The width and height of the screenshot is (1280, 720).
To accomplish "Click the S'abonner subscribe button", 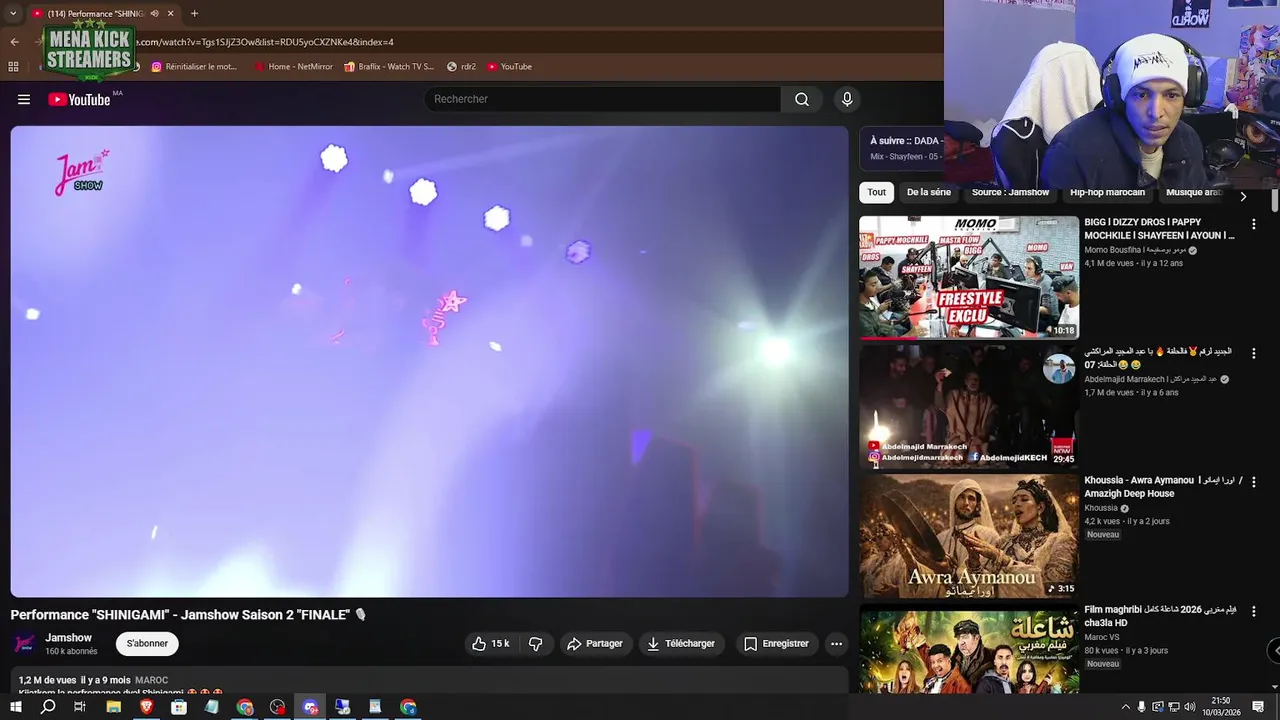I will [x=147, y=644].
